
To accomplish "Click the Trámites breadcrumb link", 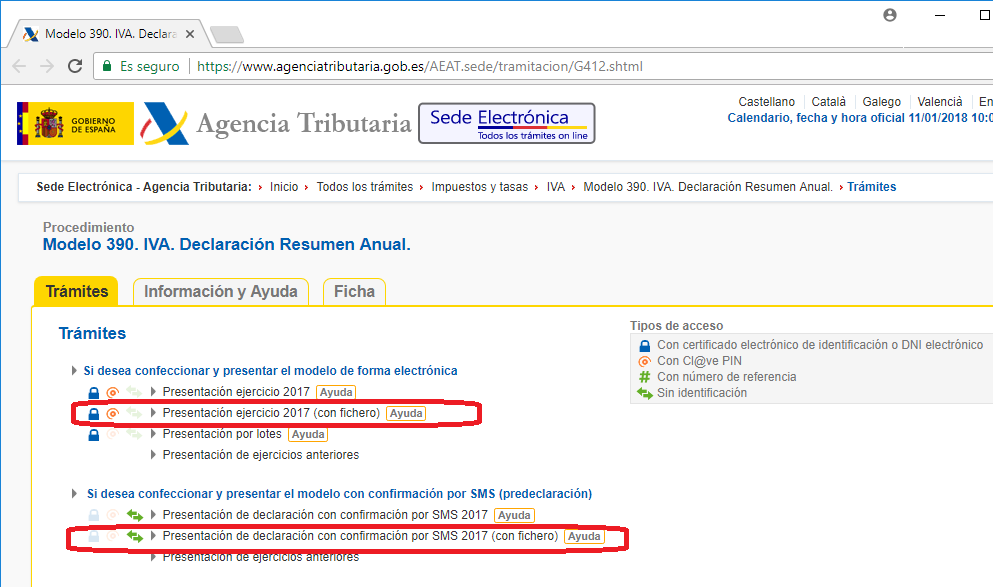I will [x=871, y=187].
